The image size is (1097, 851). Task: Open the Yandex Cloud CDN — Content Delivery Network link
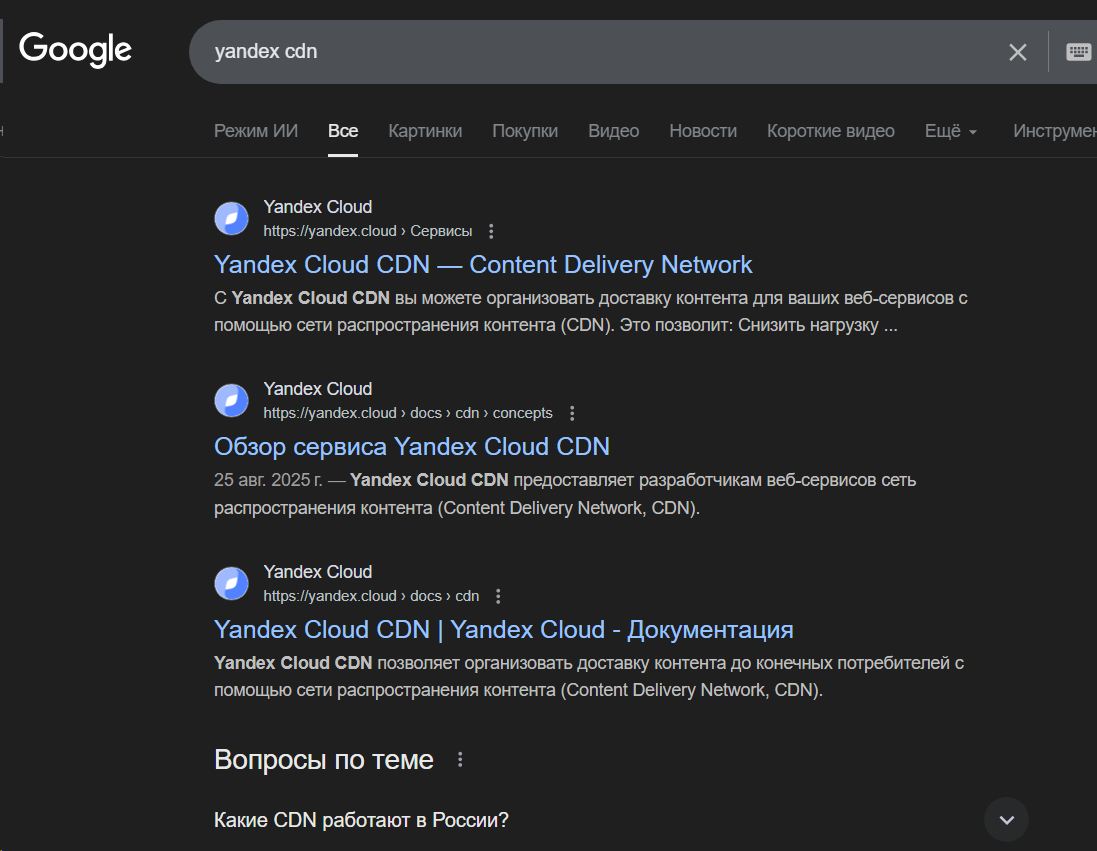[x=483, y=265]
